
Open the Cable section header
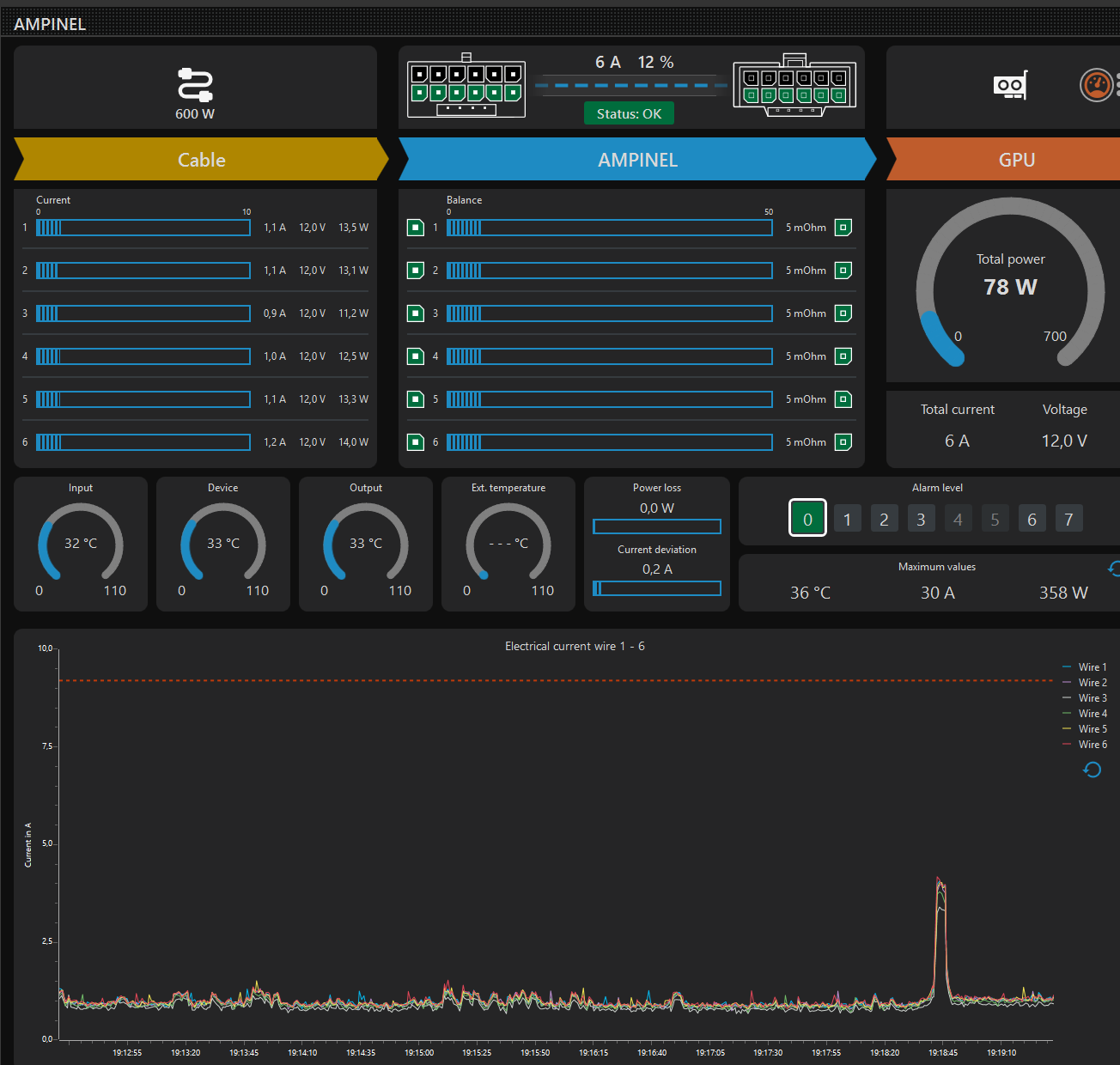[202, 160]
